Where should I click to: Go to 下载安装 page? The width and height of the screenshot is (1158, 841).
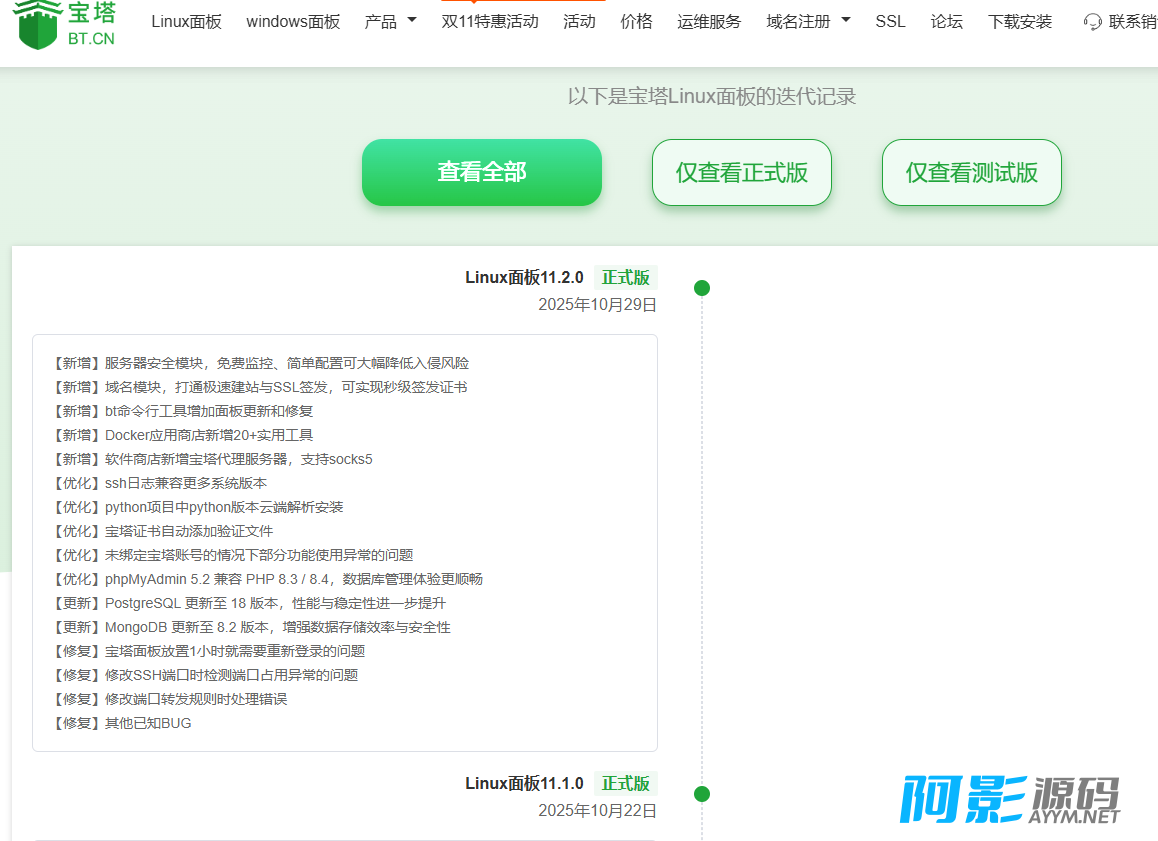click(1020, 21)
